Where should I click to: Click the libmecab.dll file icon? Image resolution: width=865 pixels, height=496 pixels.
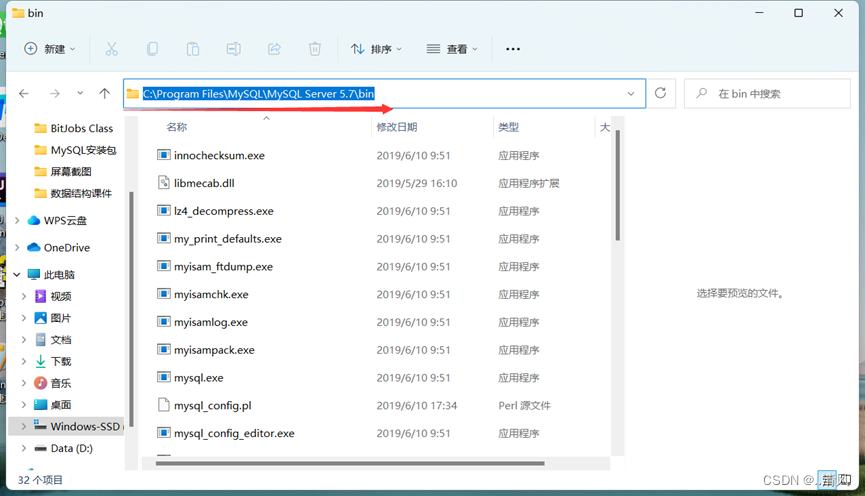[x=163, y=183]
